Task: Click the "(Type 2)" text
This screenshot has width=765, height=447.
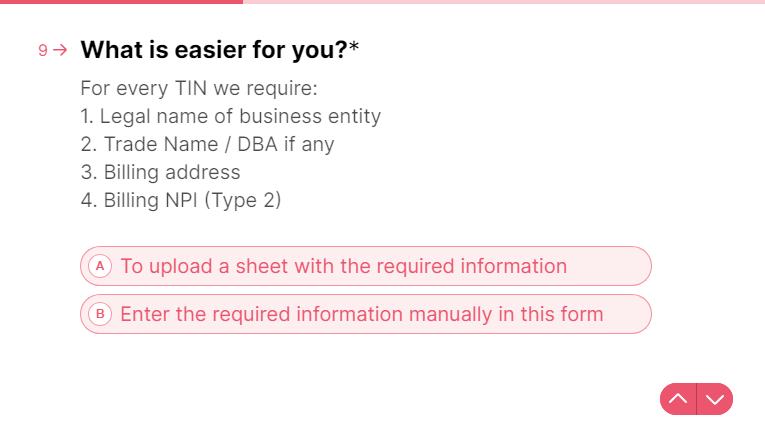Action: click(242, 201)
